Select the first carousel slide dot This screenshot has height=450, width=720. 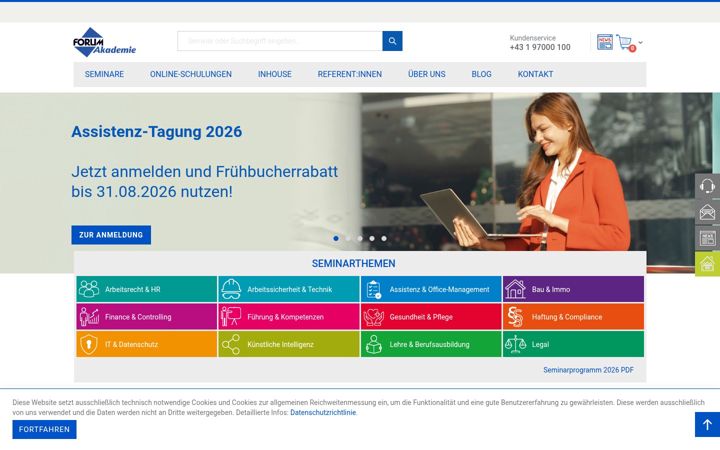tap(336, 238)
